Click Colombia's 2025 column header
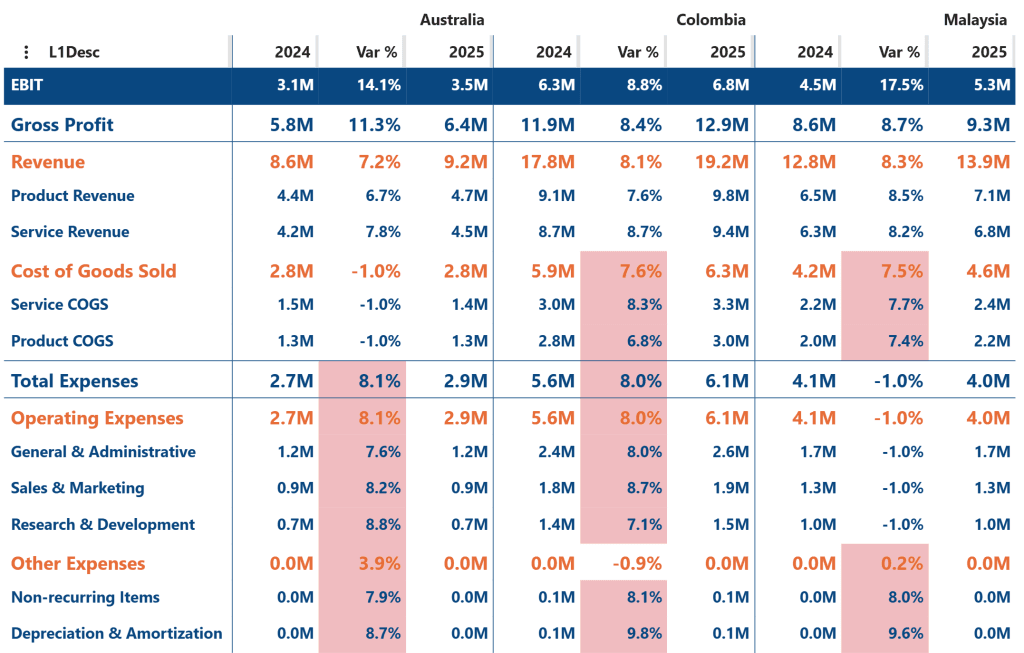Screen dimensions: 1024x653 point(728,52)
